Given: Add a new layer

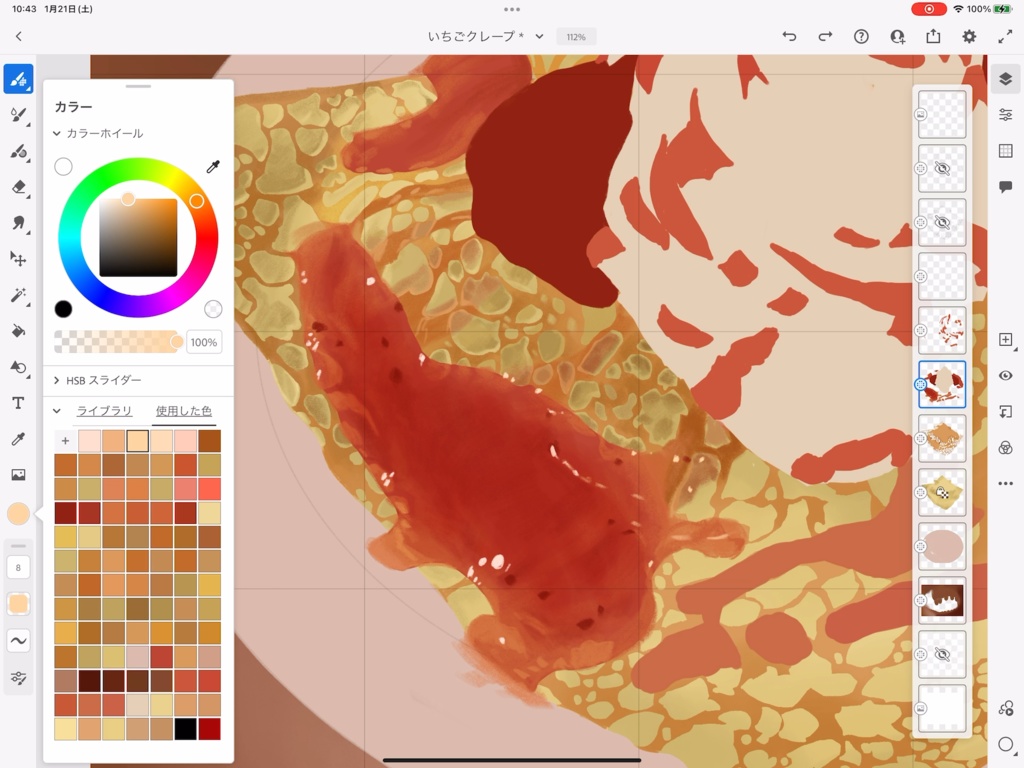Looking at the screenshot, I should click(1006, 340).
